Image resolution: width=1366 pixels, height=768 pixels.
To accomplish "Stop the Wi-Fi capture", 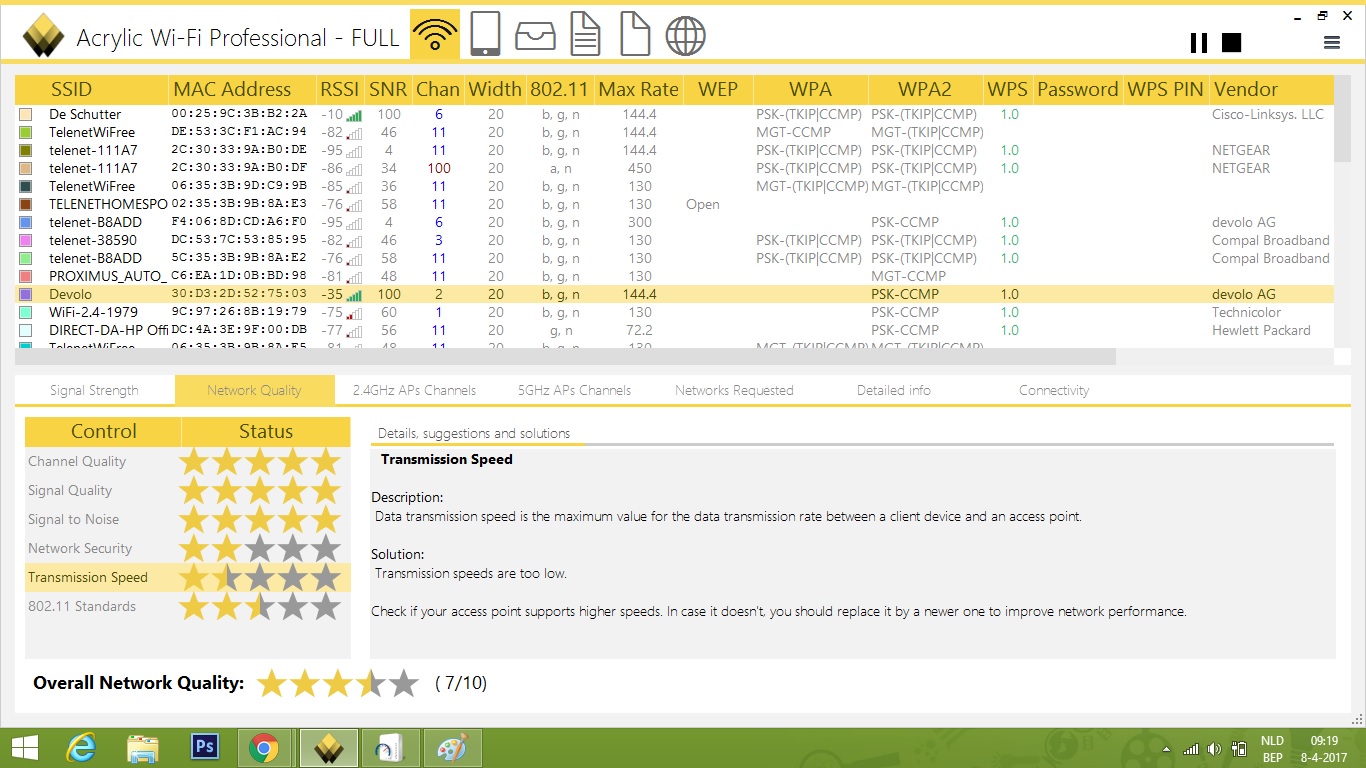I will (x=1231, y=42).
